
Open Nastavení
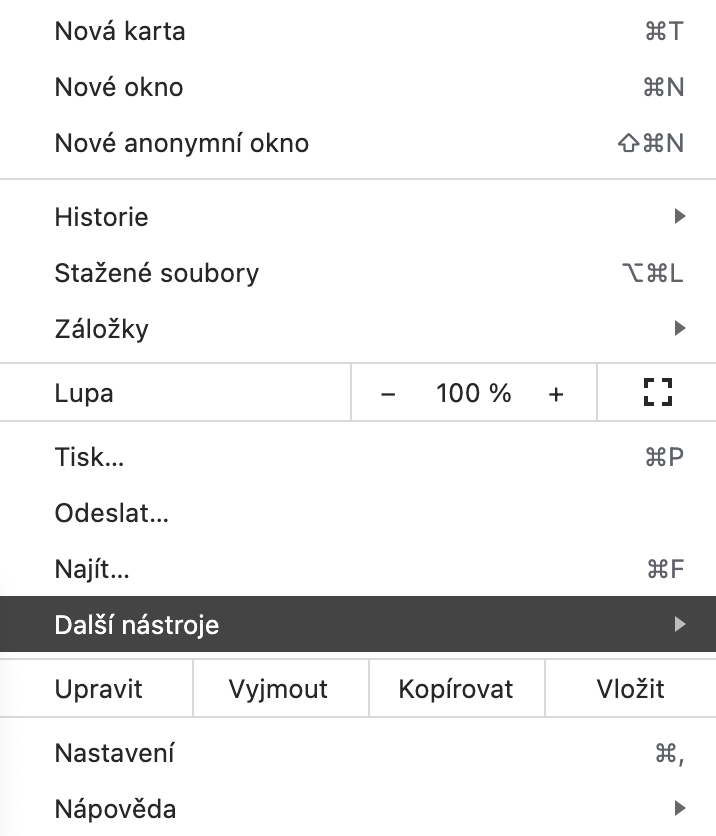click(x=114, y=752)
